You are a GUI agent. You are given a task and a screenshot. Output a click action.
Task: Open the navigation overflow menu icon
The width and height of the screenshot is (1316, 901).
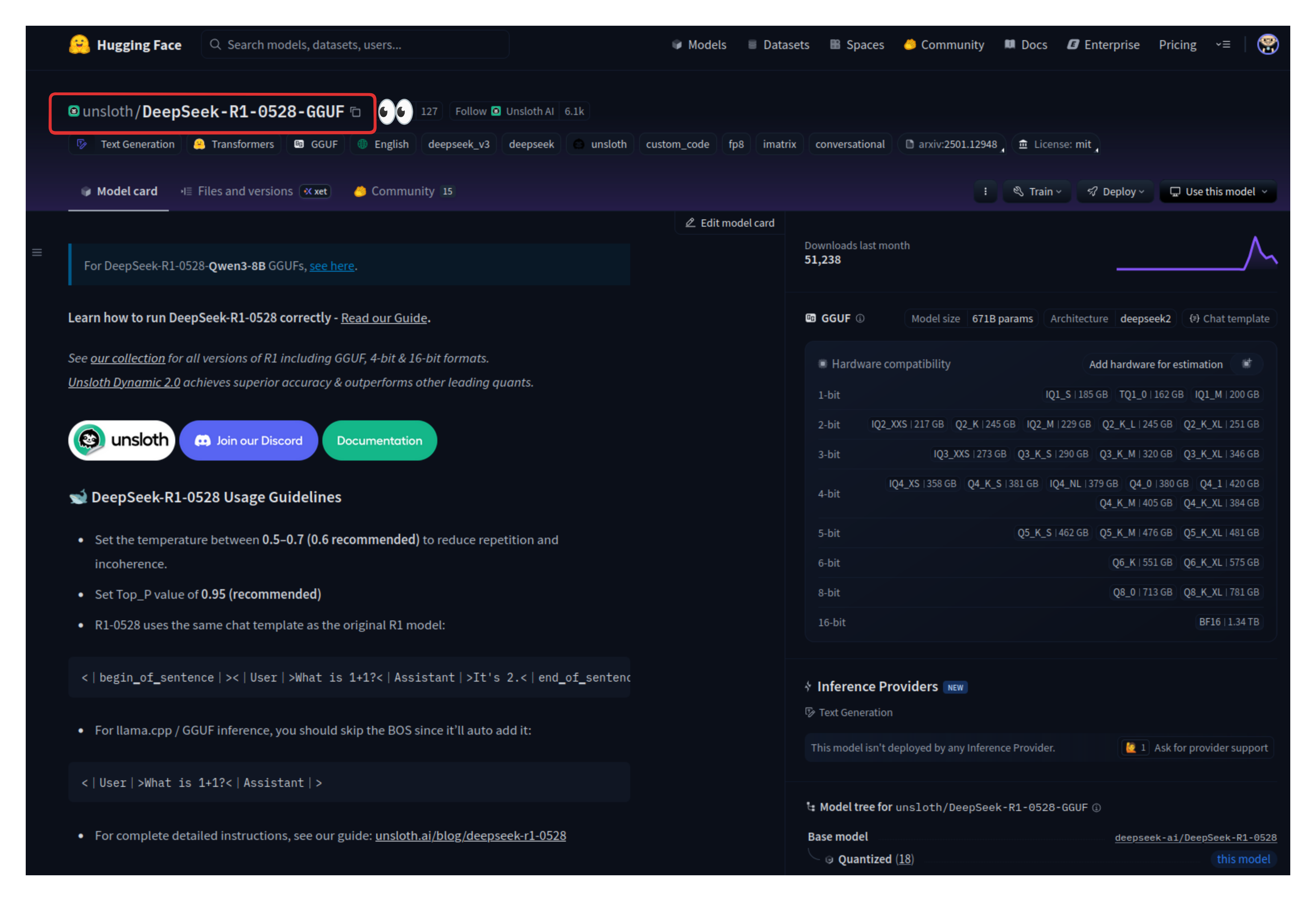pos(1223,45)
